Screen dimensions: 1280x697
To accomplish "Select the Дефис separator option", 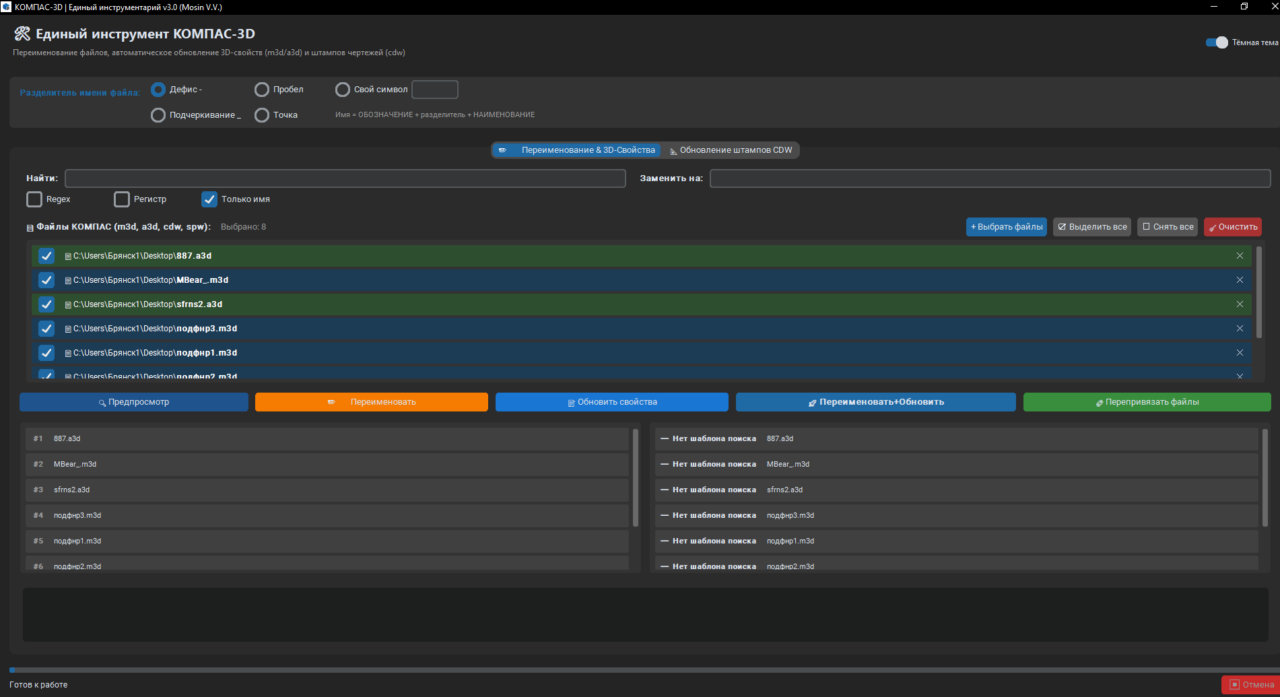I will (x=158, y=89).
